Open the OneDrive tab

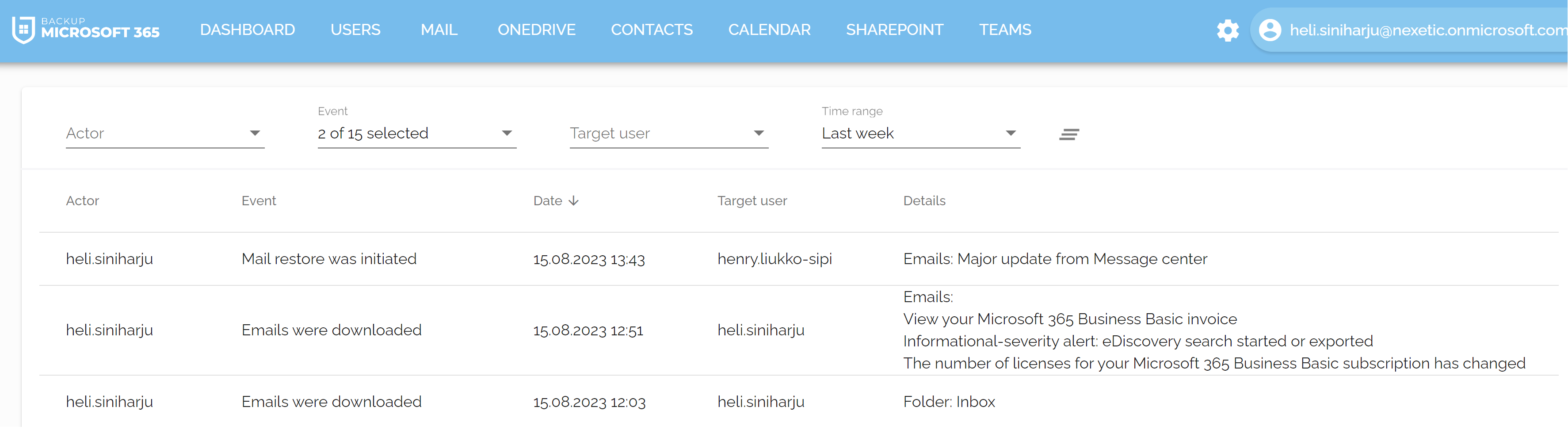(x=536, y=29)
